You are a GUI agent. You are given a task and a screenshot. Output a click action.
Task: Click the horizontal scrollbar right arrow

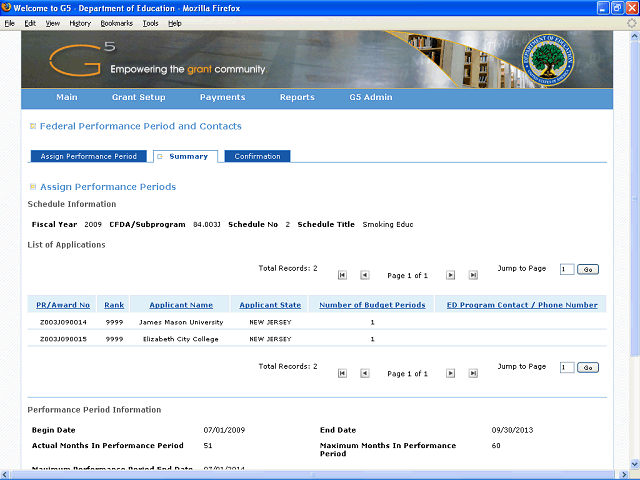click(624, 475)
